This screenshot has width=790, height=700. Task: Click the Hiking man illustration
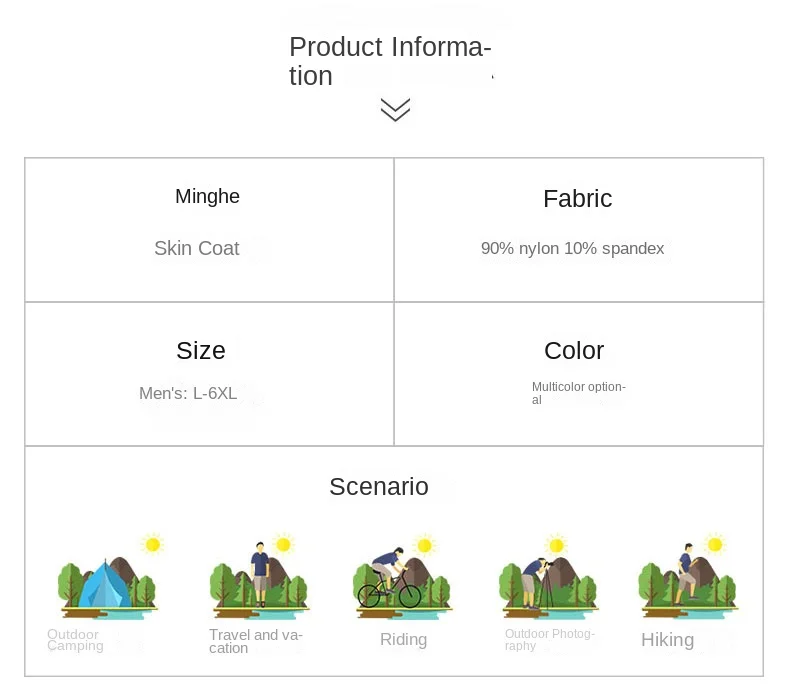coord(686,574)
